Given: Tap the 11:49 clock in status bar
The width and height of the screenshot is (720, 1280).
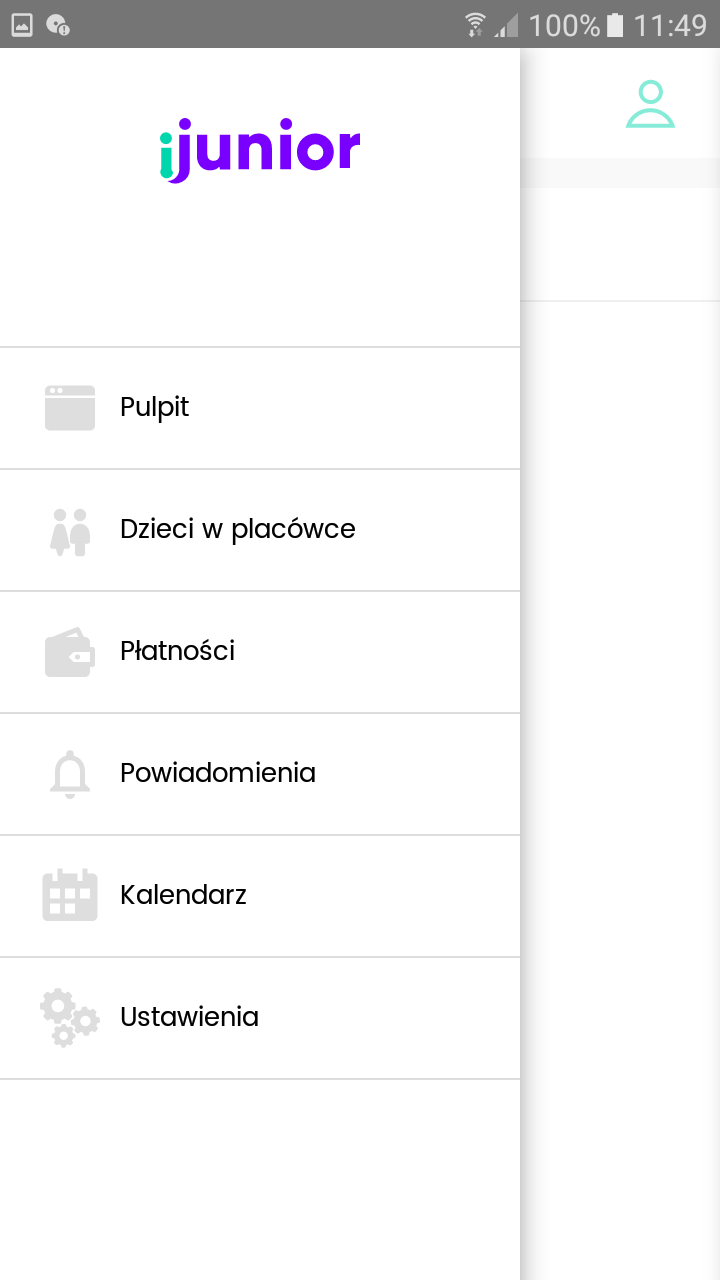Looking at the screenshot, I should pyautogui.click(x=670, y=25).
